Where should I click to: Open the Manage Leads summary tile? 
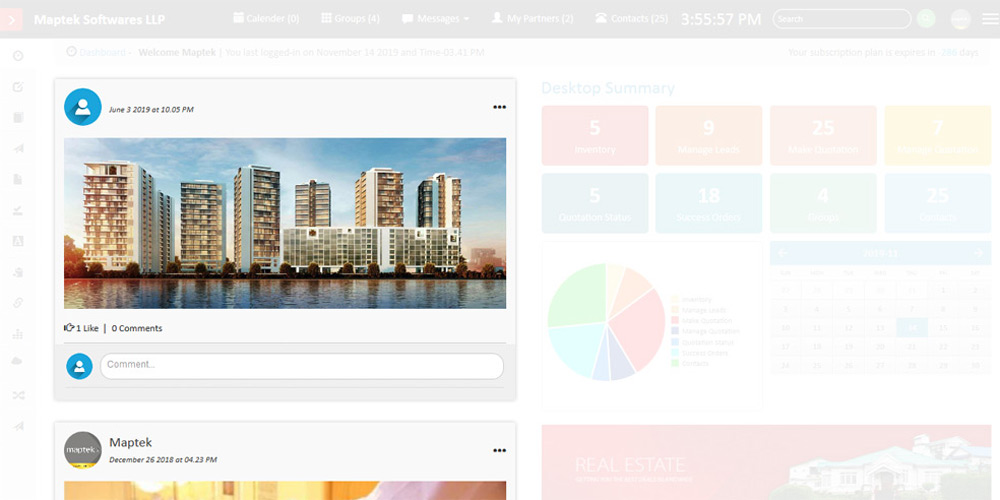(x=708, y=136)
